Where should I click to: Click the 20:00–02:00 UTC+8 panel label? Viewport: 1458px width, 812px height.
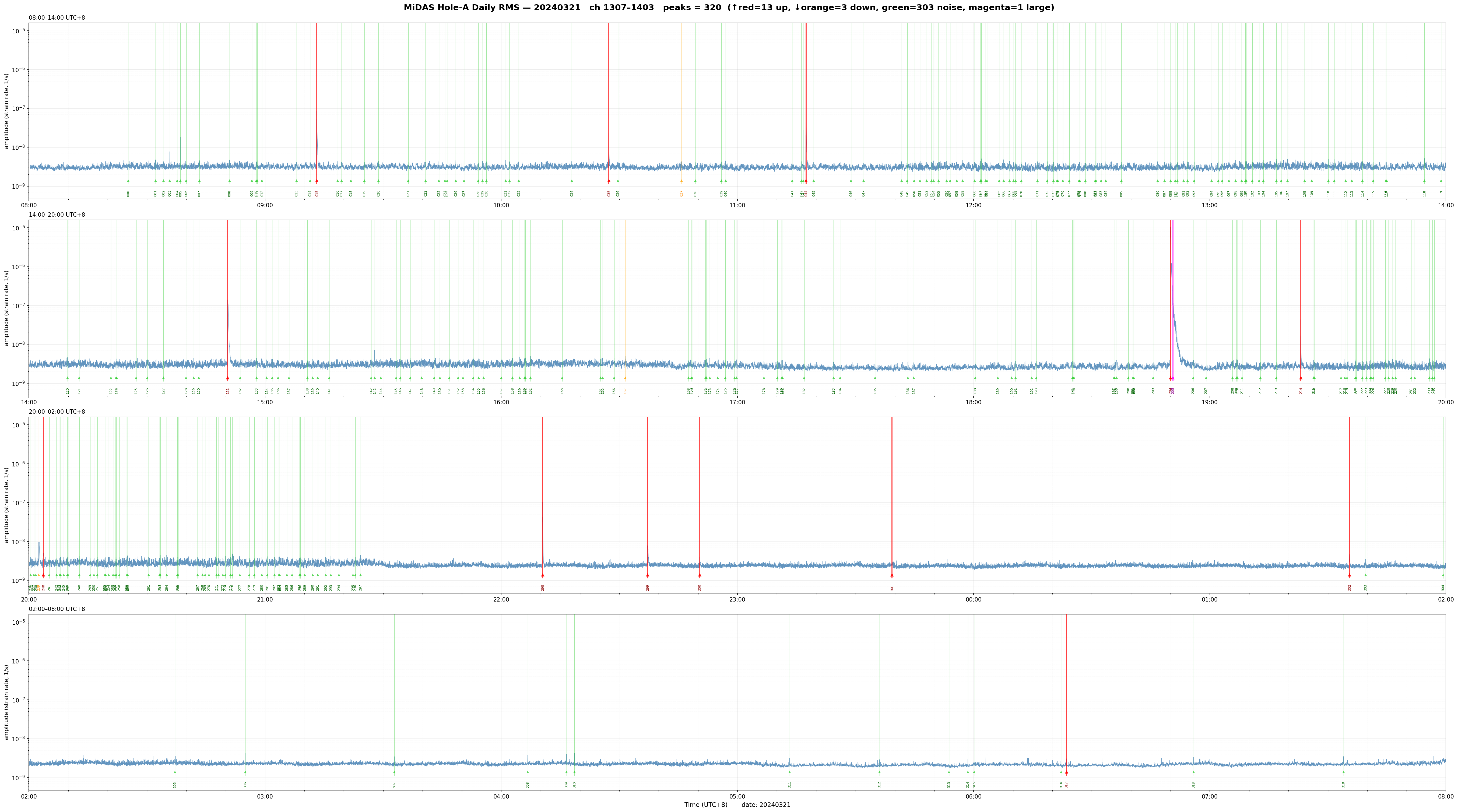(x=57, y=412)
